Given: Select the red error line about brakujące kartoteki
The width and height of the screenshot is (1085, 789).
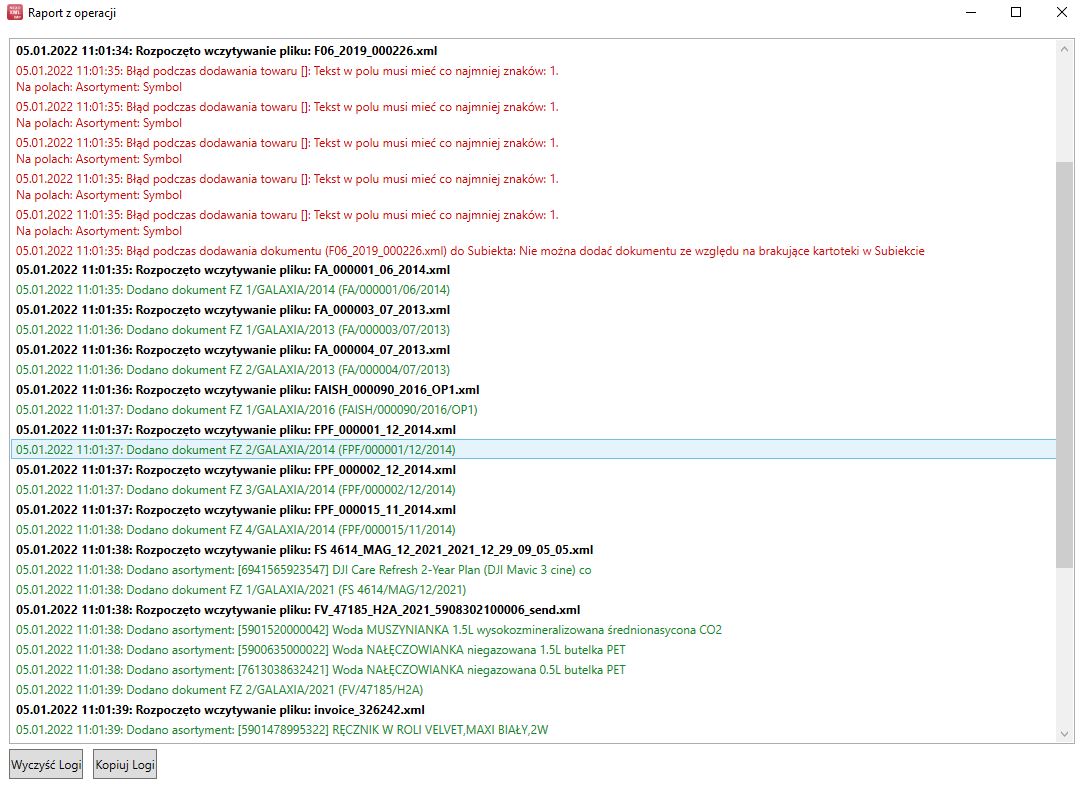Looking at the screenshot, I should 470,250.
